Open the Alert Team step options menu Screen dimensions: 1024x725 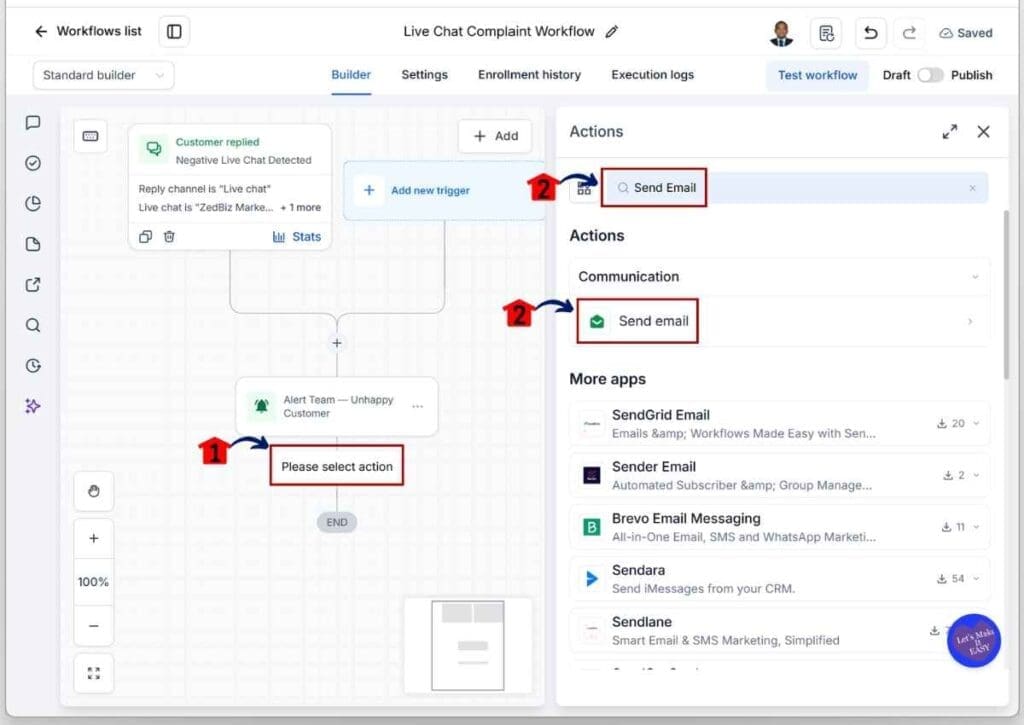(x=418, y=406)
